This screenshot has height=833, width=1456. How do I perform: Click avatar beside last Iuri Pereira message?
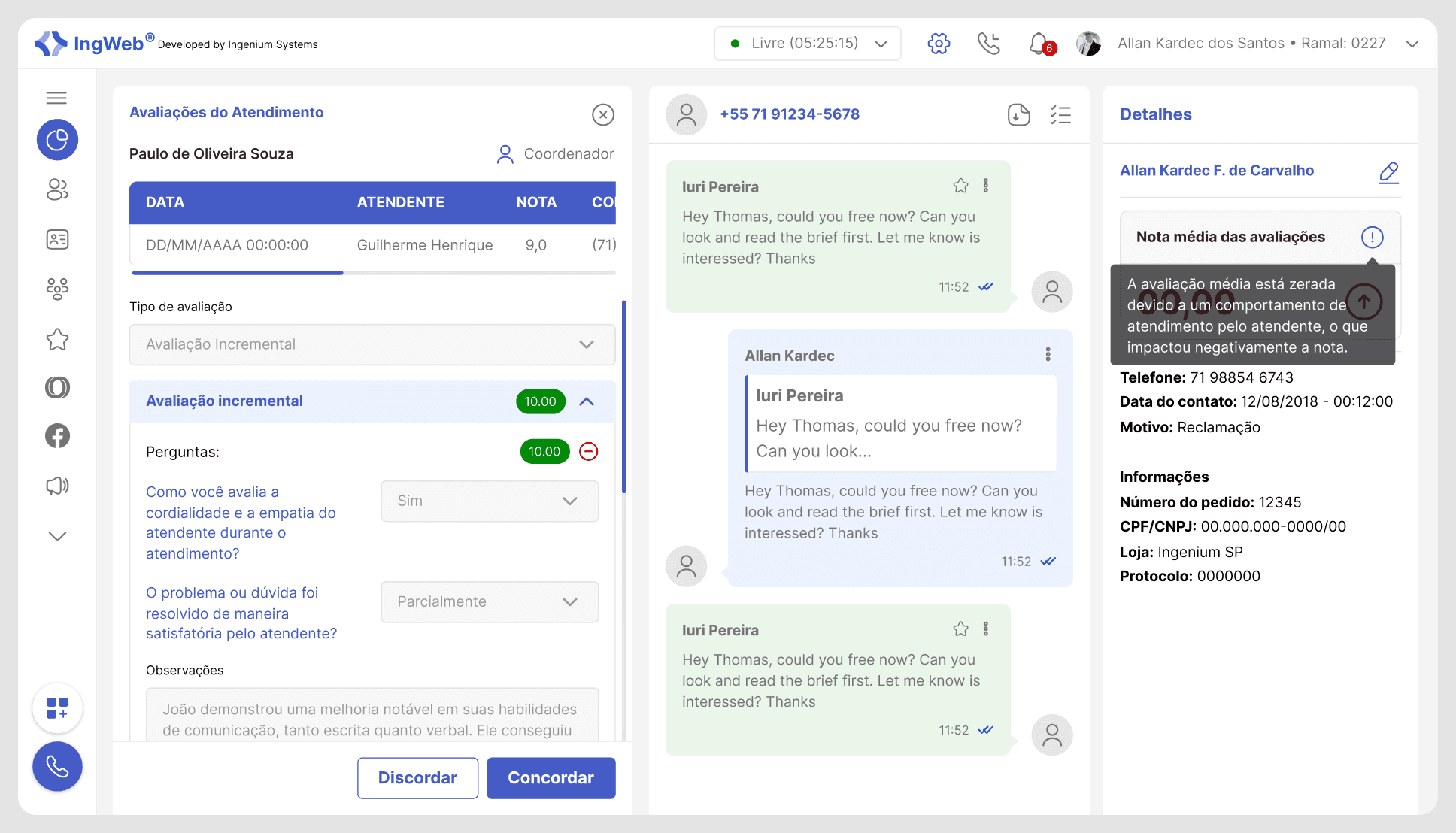(x=1052, y=735)
